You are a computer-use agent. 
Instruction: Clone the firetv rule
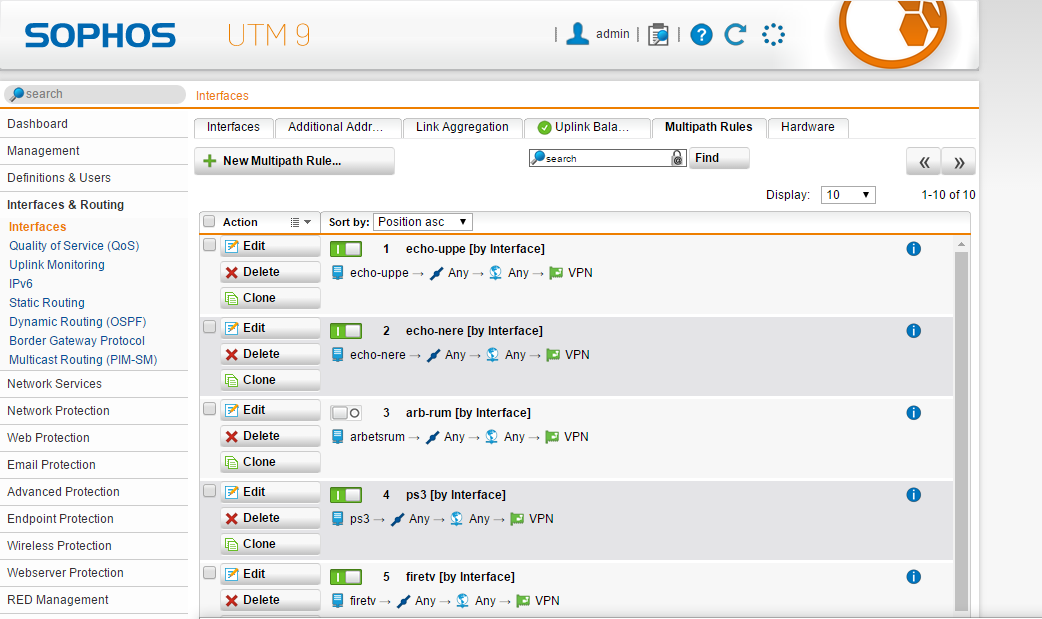click(x=270, y=617)
